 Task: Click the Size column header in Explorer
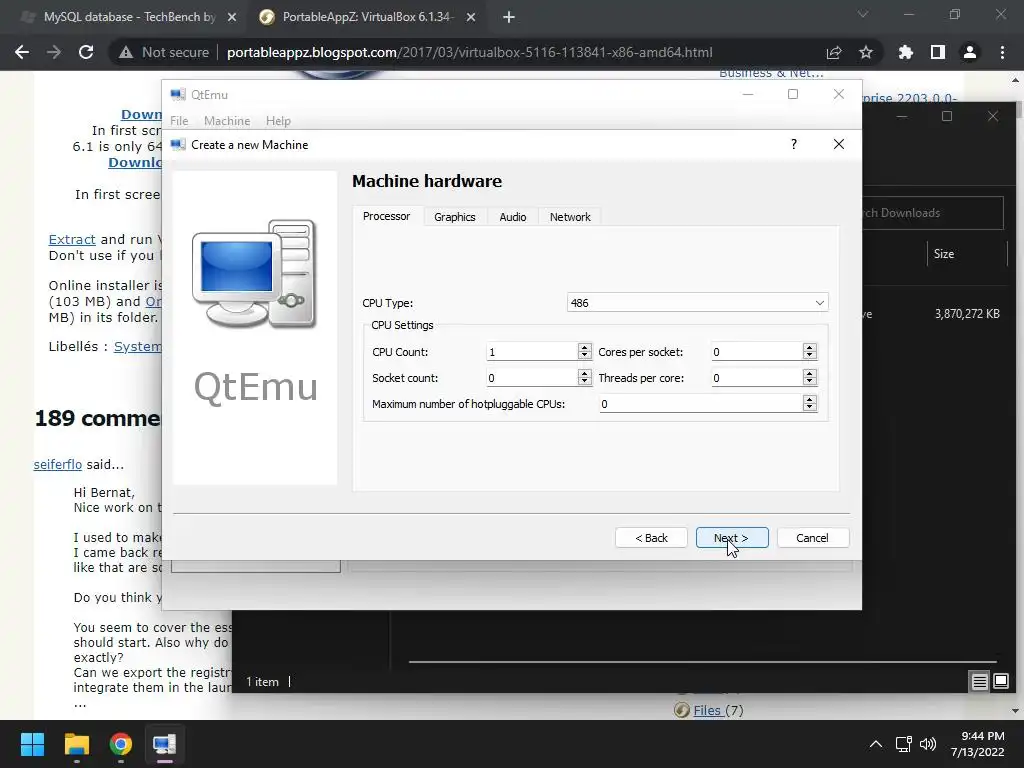click(944, 254)
